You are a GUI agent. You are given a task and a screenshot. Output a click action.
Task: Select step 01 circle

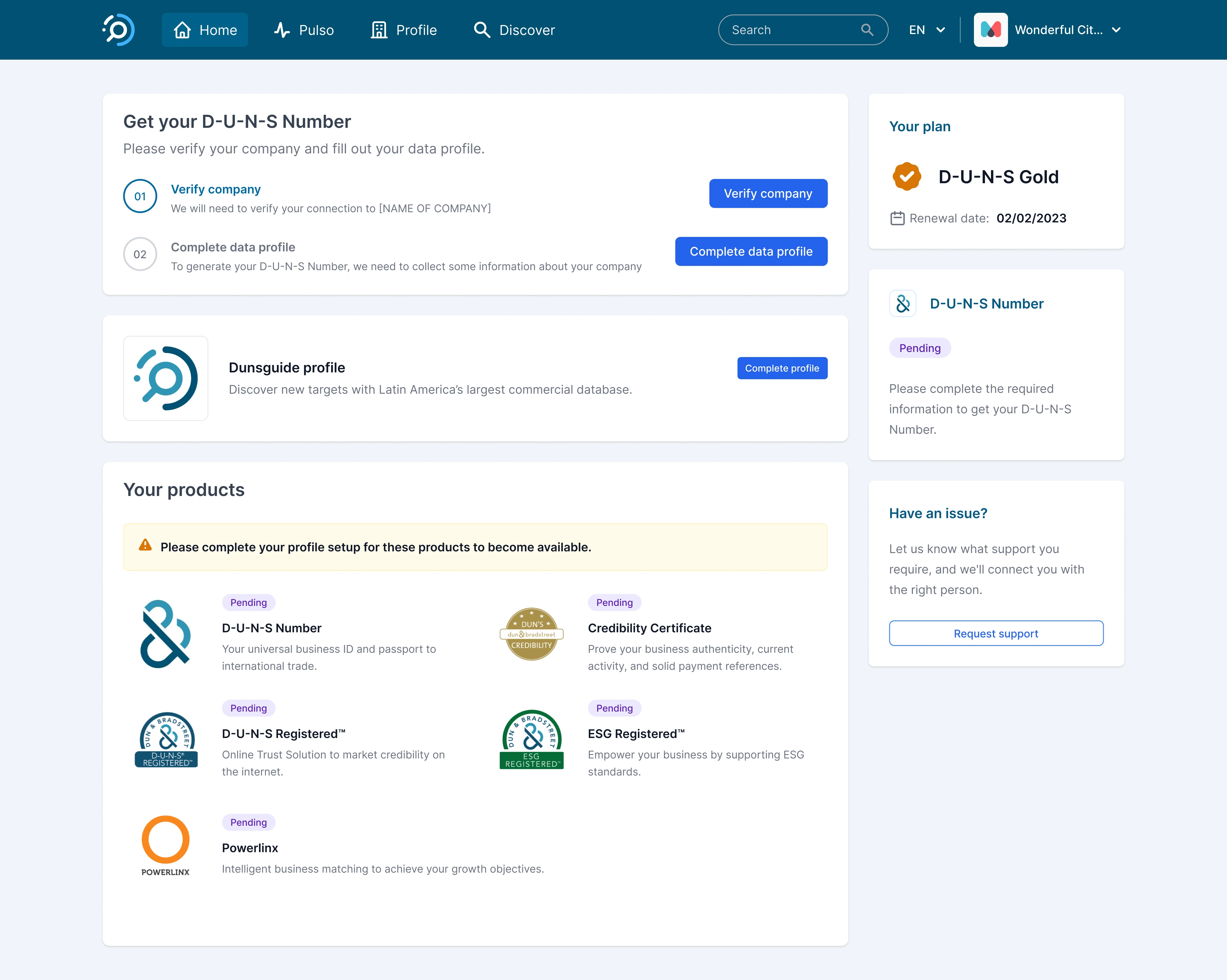pos(140,196)
